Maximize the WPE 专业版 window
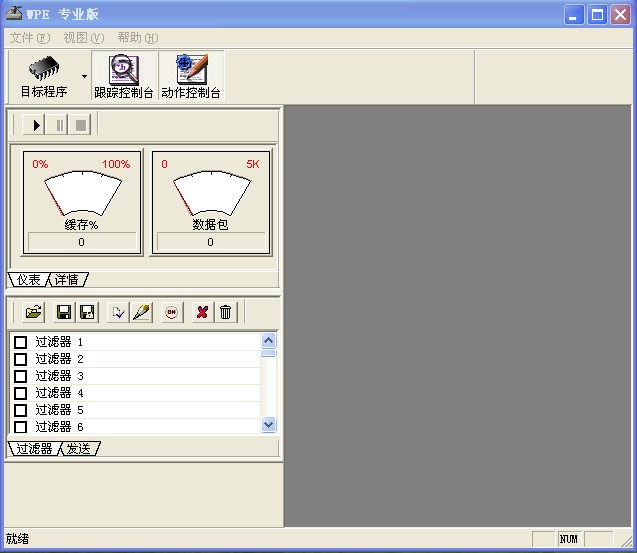Viewport: 637px width, 553px height. pyautogui.click(x=597, y=15)
